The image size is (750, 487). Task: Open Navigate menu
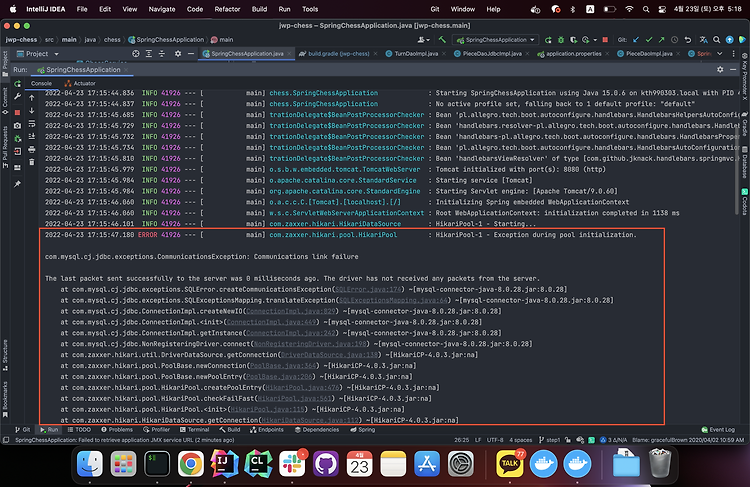[x=162, y=9]
